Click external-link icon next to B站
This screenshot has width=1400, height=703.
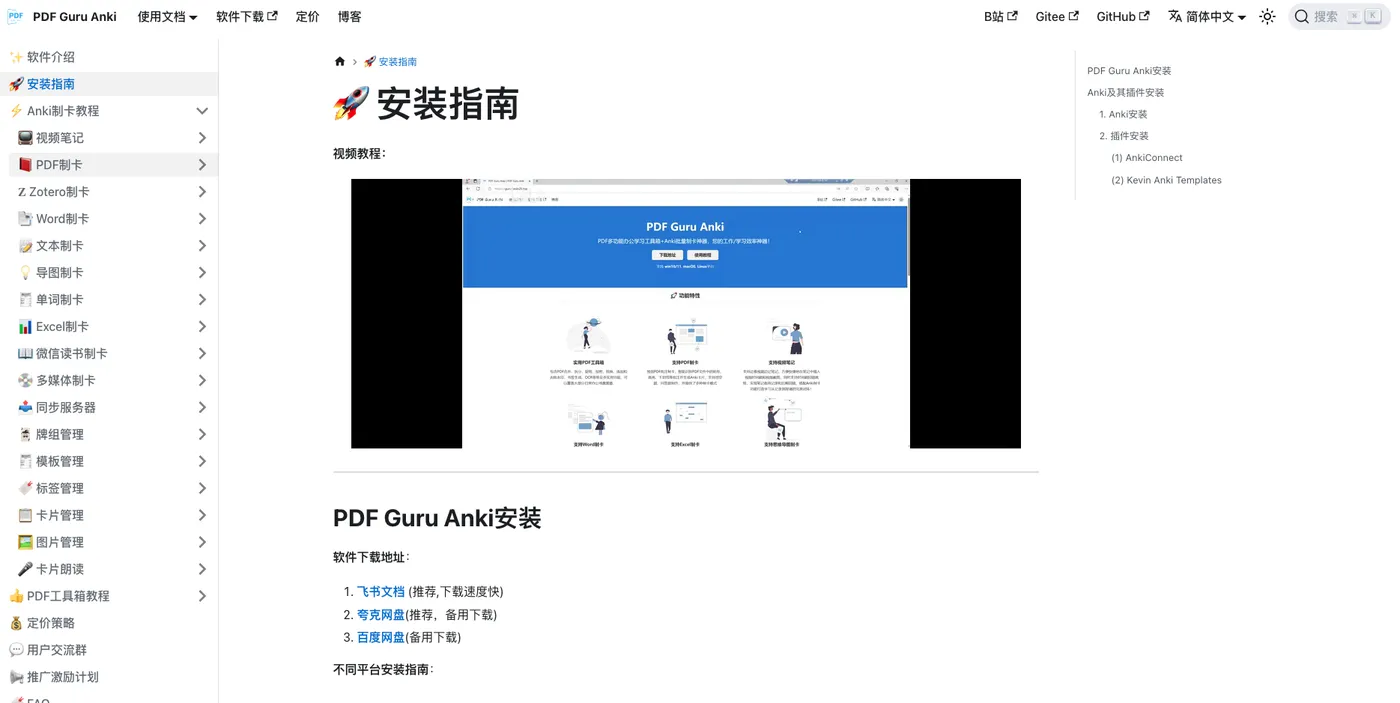pos(1012,16)
